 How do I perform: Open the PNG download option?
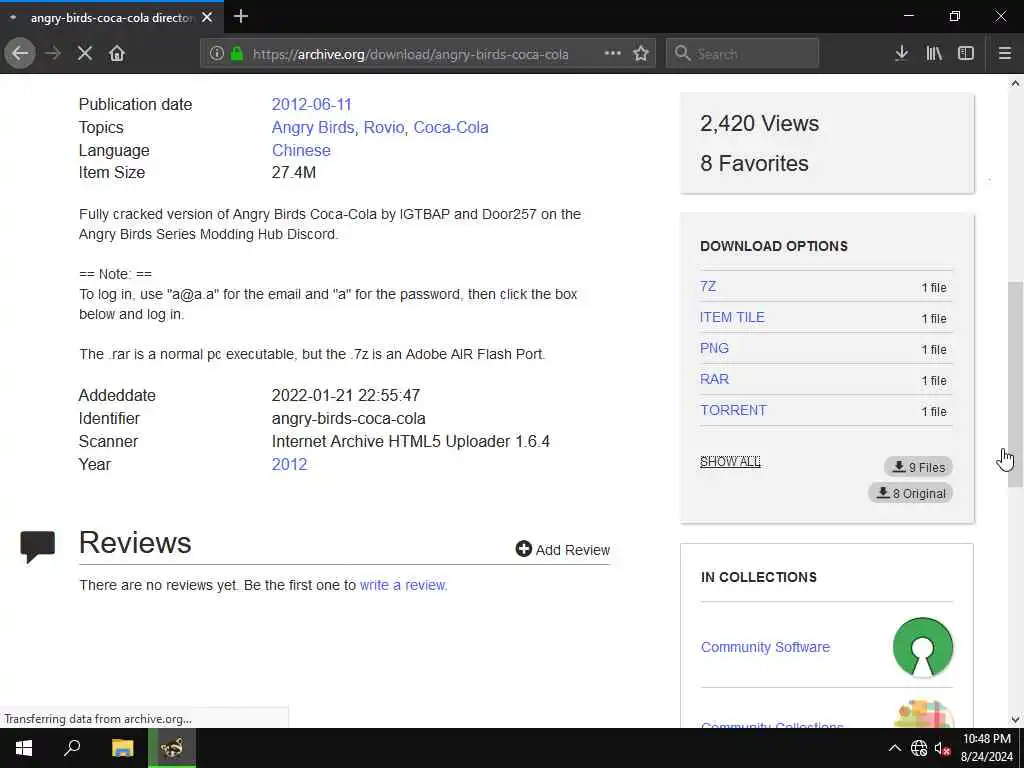click(x=714, y=348)
